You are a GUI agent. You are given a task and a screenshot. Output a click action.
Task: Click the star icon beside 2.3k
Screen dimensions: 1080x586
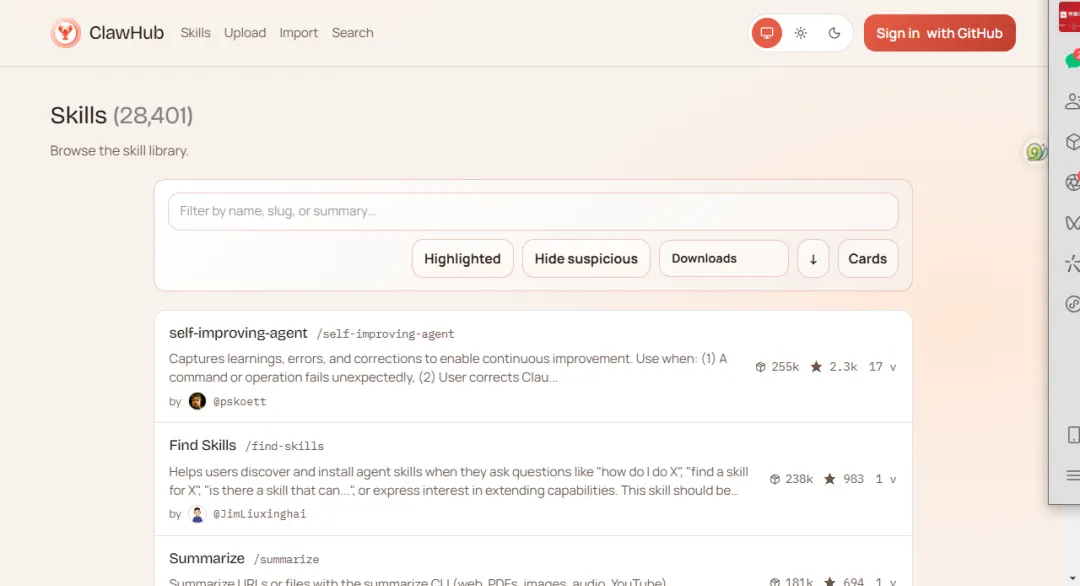point(816,366)
